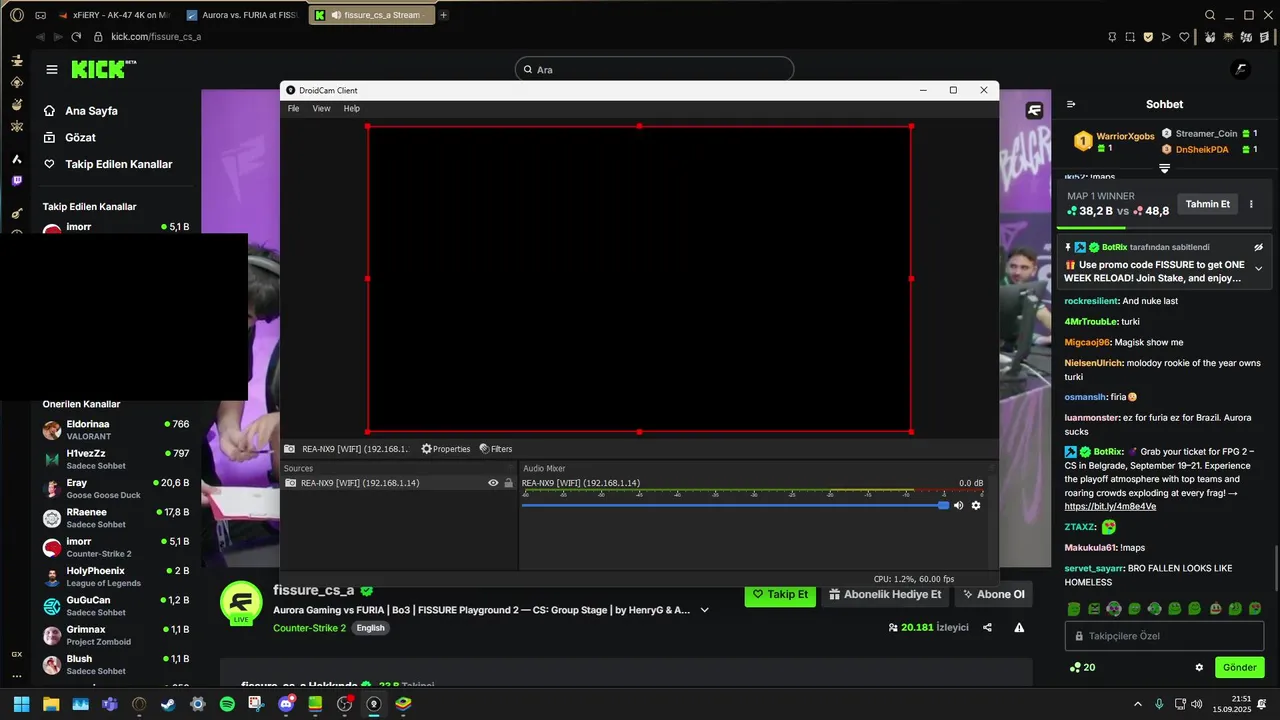Open Grimnax Project Zomboid channel
The image size is (1280, 720).
(x=115, y=635)
